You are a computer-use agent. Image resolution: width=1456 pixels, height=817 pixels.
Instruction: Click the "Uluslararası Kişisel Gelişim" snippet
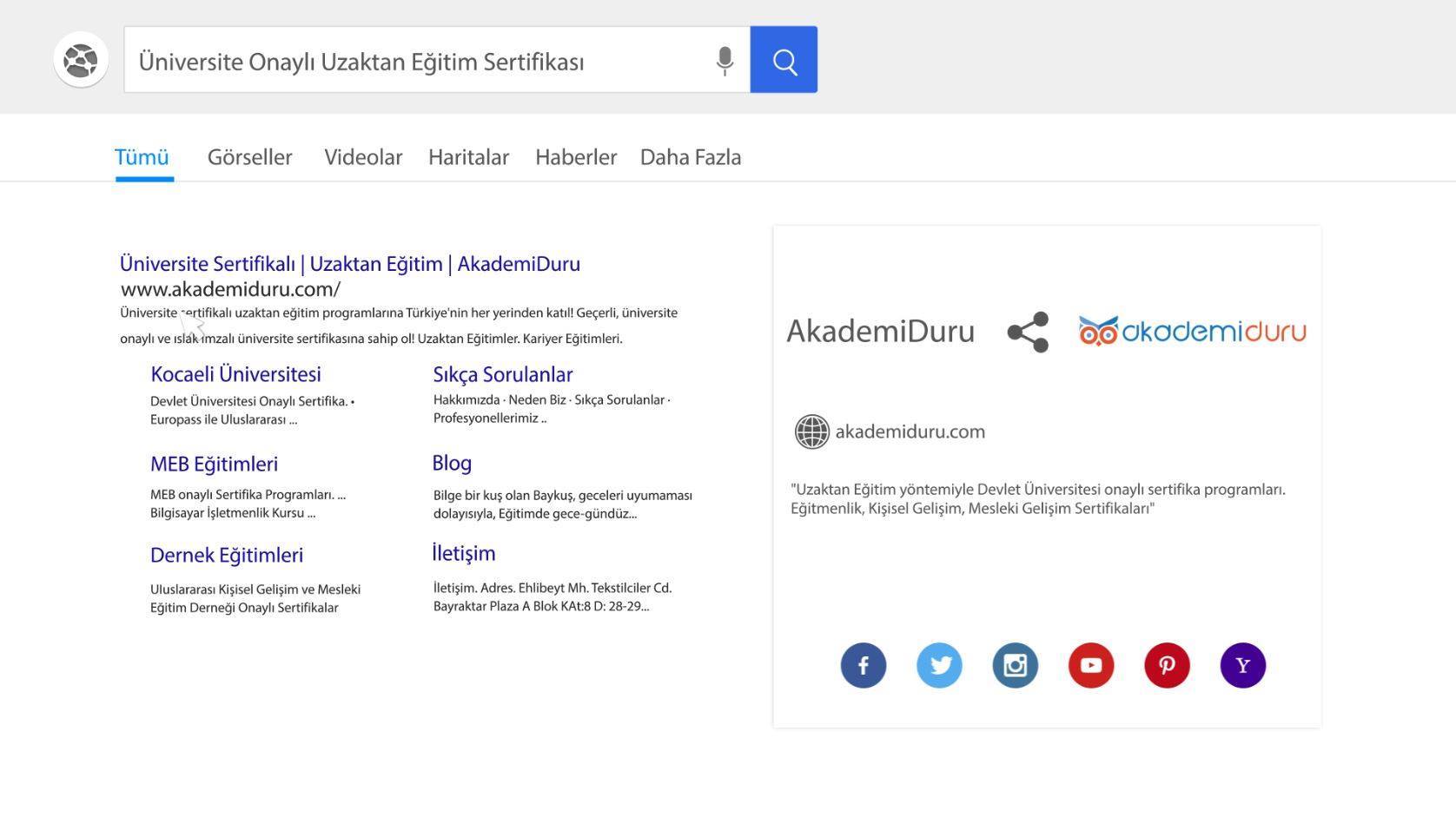click(255, 598)
